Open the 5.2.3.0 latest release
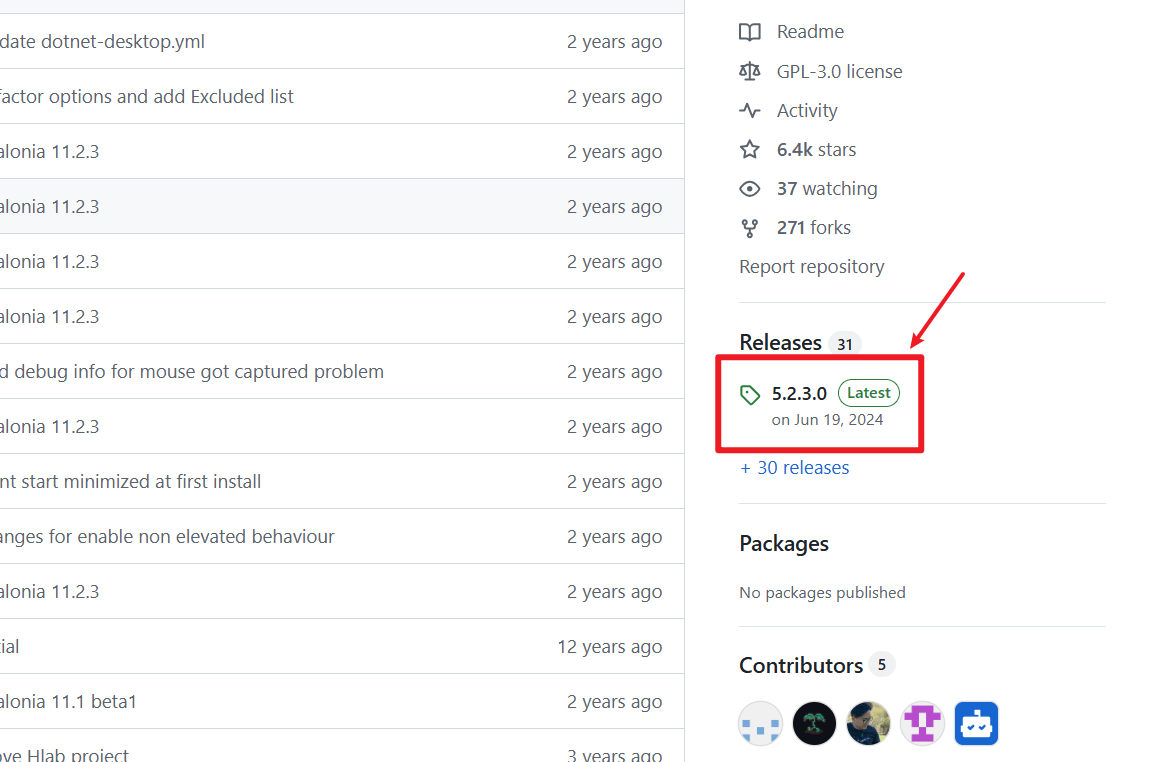This screenshot has height=762, width=1160. click(799, 394)
